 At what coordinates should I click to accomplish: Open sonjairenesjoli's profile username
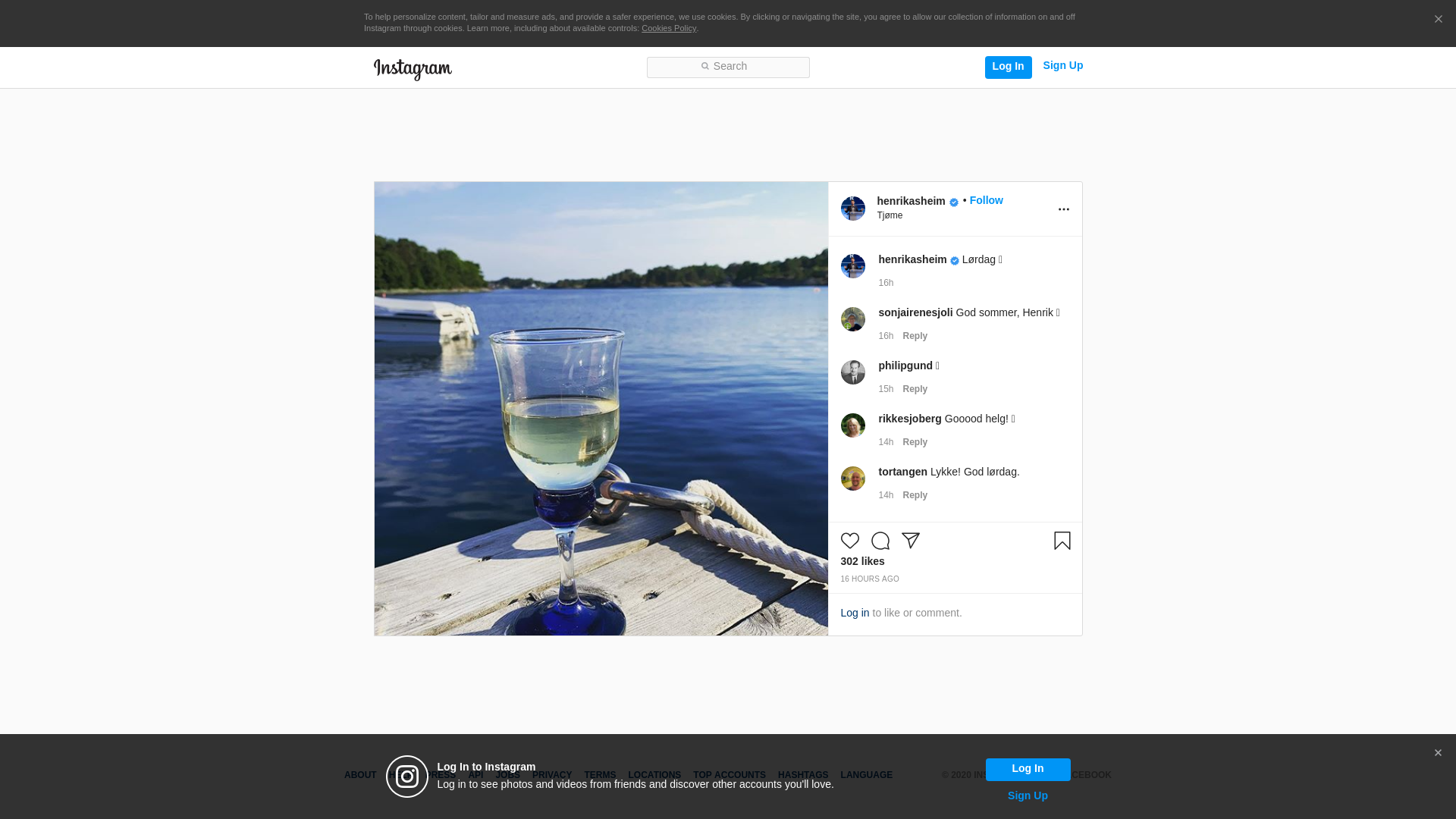coord(915,313)
